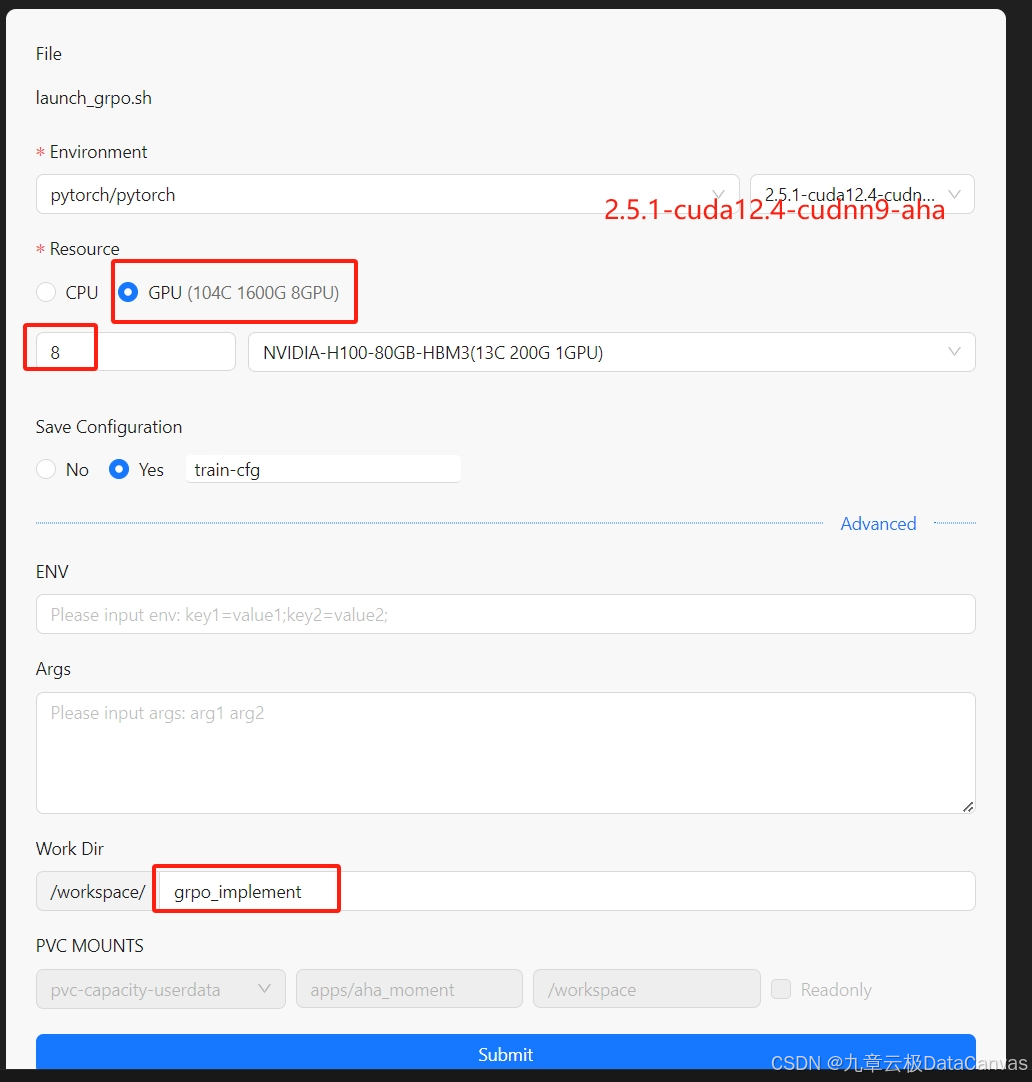Click the /workspace mount path field
Viewport: 1032px width, 1082px height.
pyautogui.click(x=647, y=989)
